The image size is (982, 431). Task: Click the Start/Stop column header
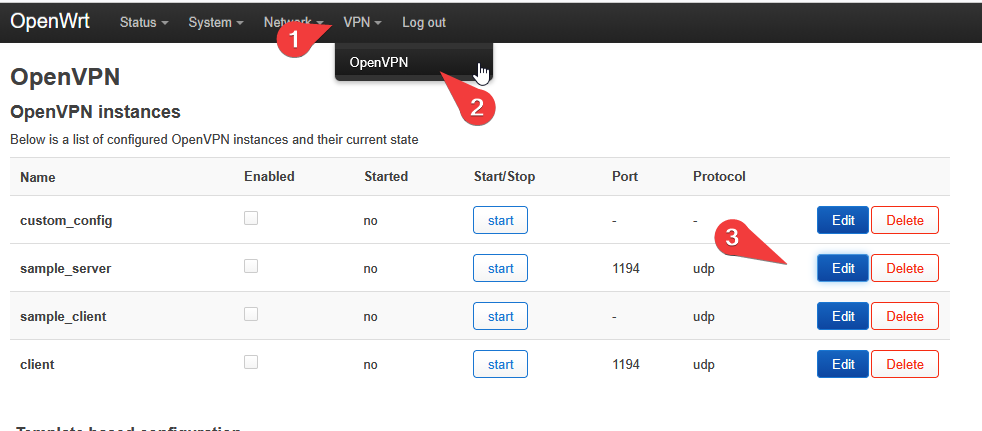(505, 177)
